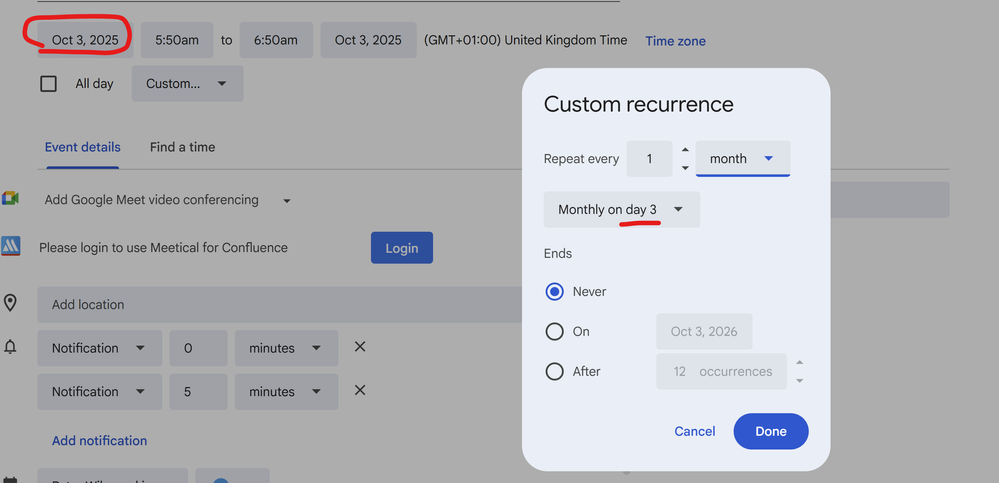Select the ends After occurrences radio option
Image resolution: width=999 pixels, height=483 pixels.
coord(555,372)
